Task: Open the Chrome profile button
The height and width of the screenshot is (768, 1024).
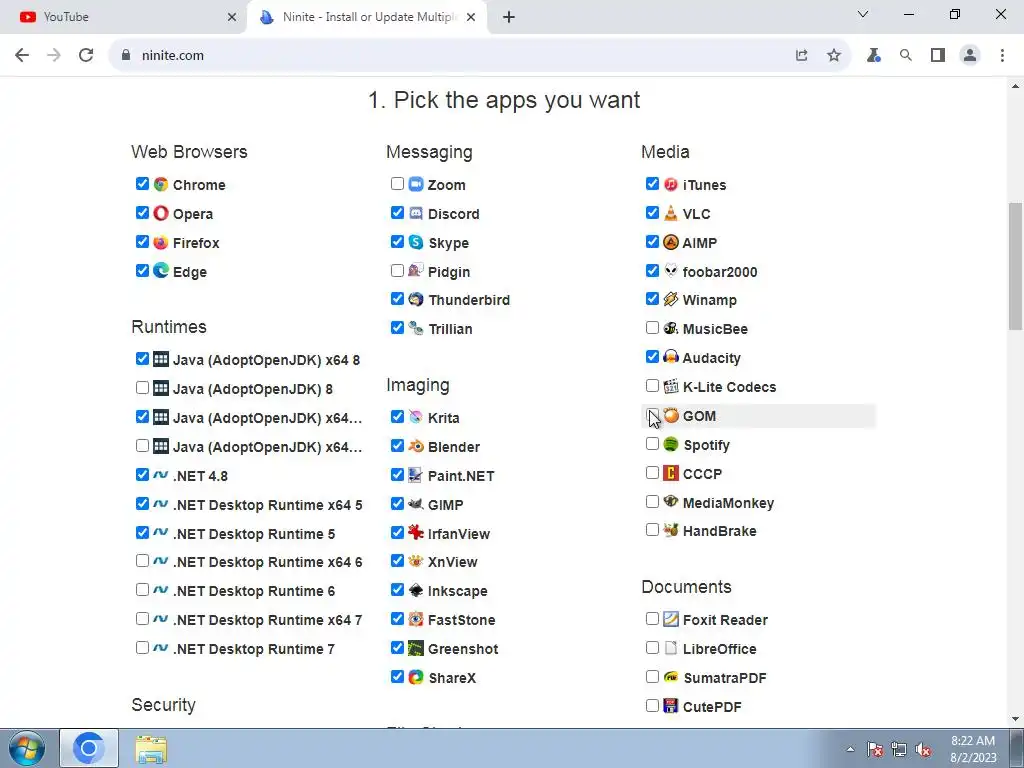Action: tap(970, 56)
